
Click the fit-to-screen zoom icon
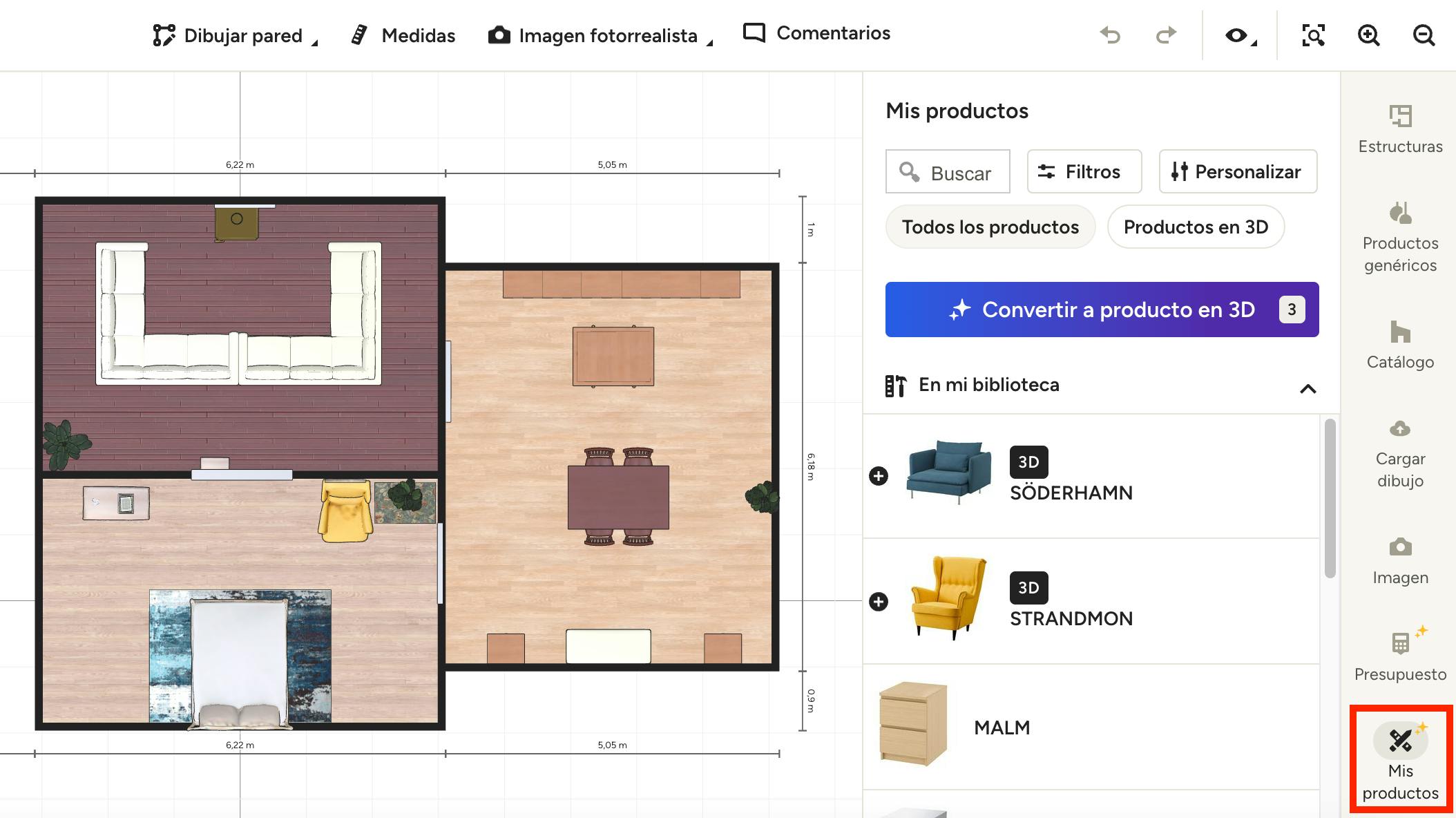click(x=1313, y=35)
